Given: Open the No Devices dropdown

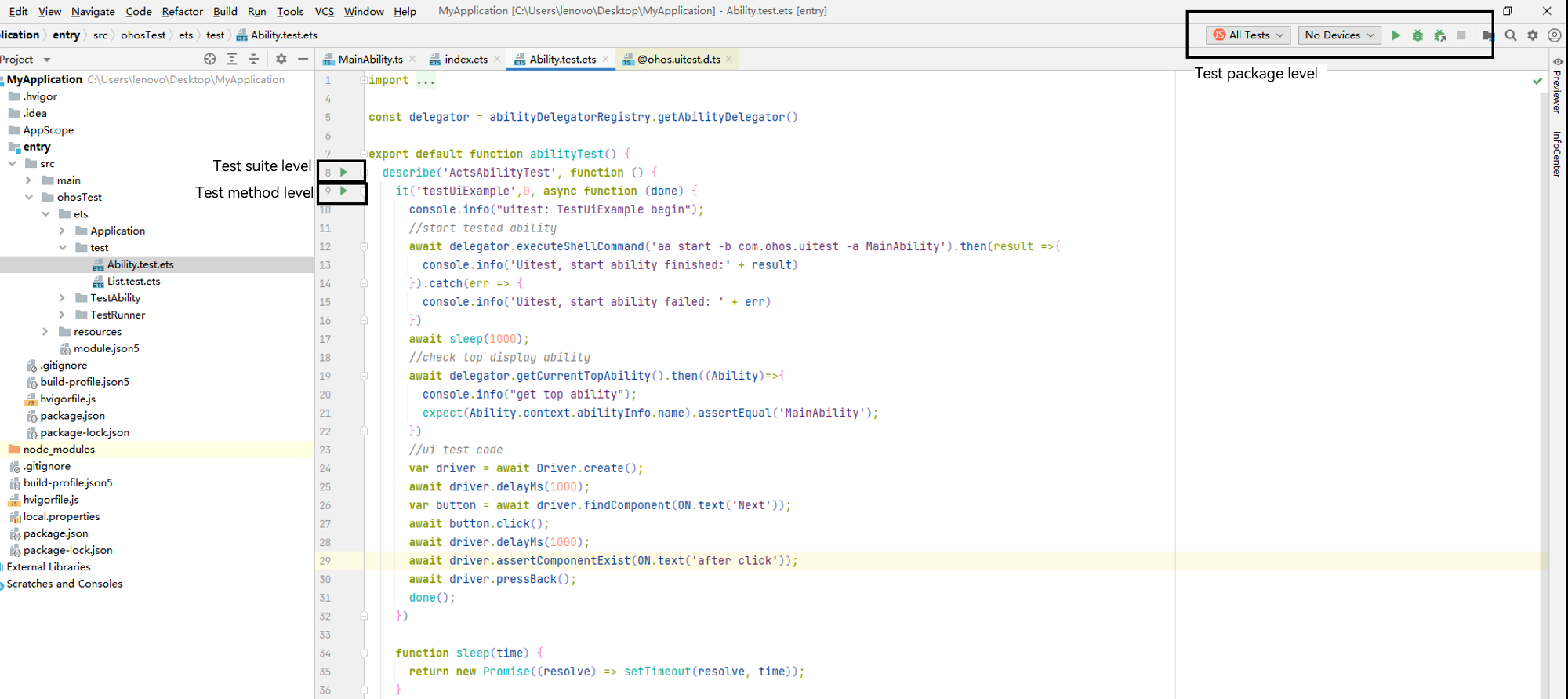Looking at the screenshot, I should [1339, 35].
